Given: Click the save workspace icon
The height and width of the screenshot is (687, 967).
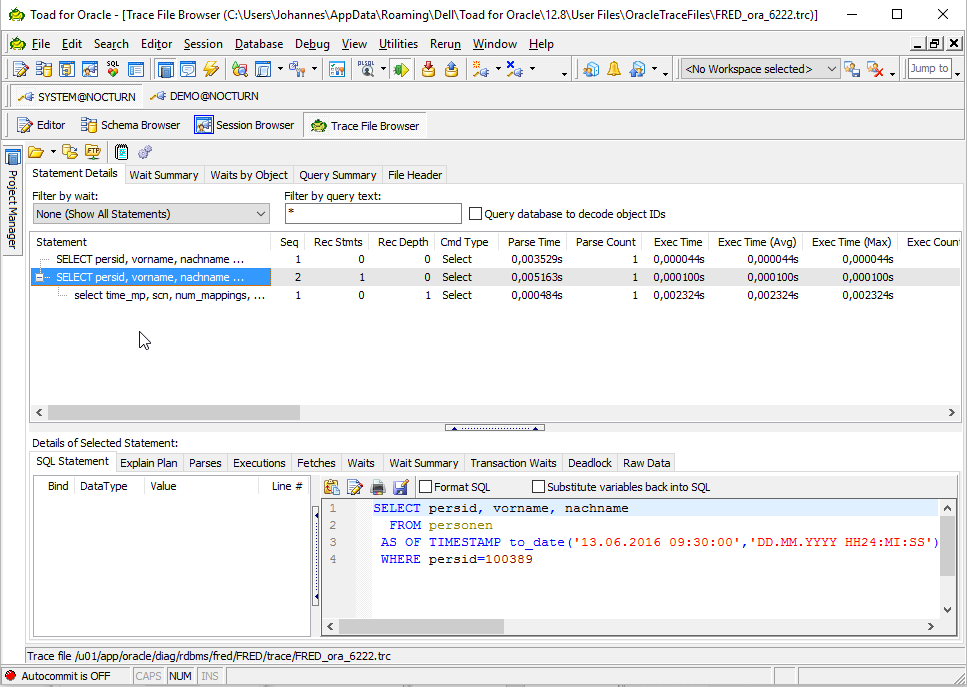Looking at the screenshot, I should (x=852, y=69).
